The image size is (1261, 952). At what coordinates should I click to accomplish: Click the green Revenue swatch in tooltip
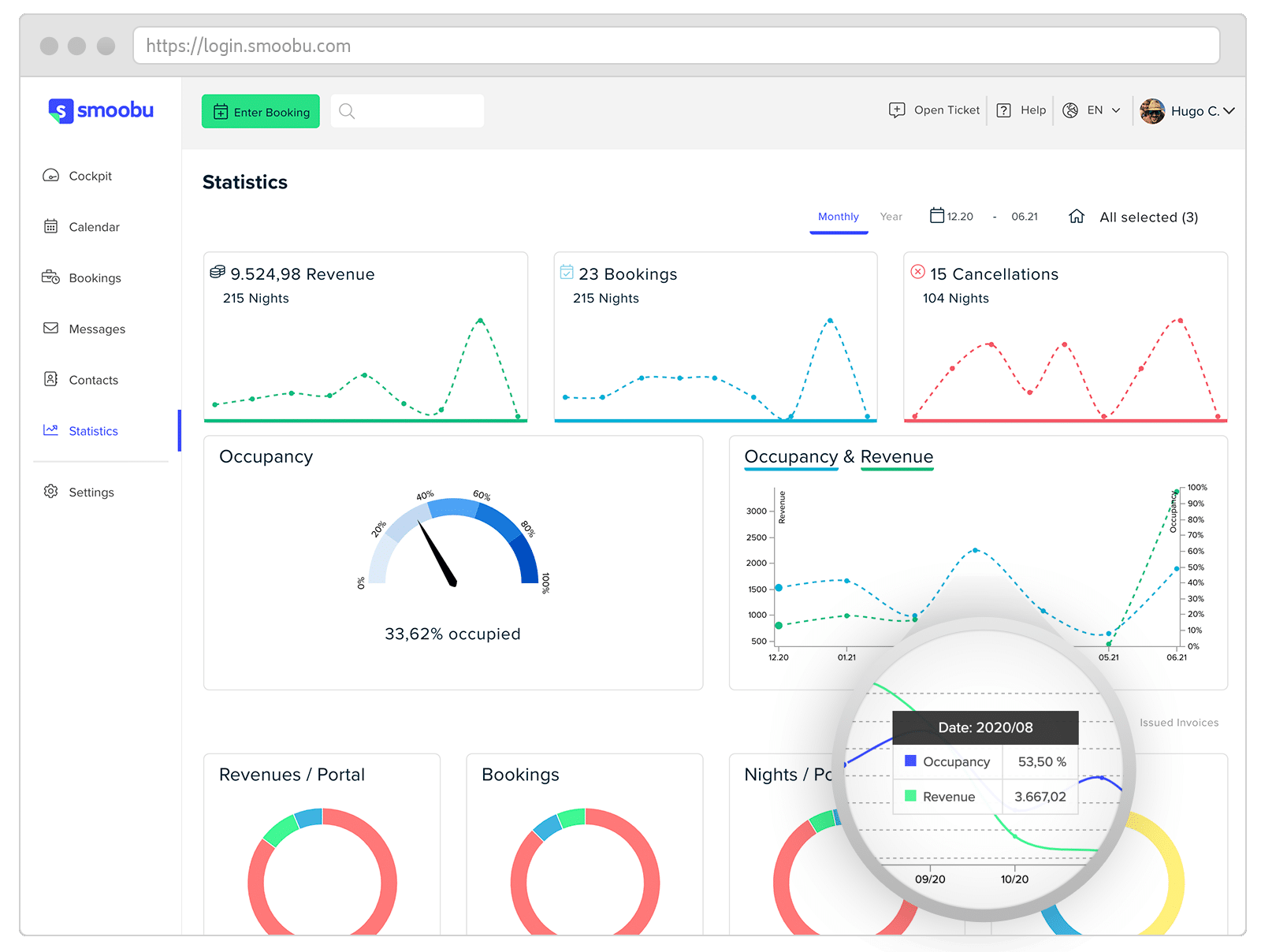coord(910,796)
